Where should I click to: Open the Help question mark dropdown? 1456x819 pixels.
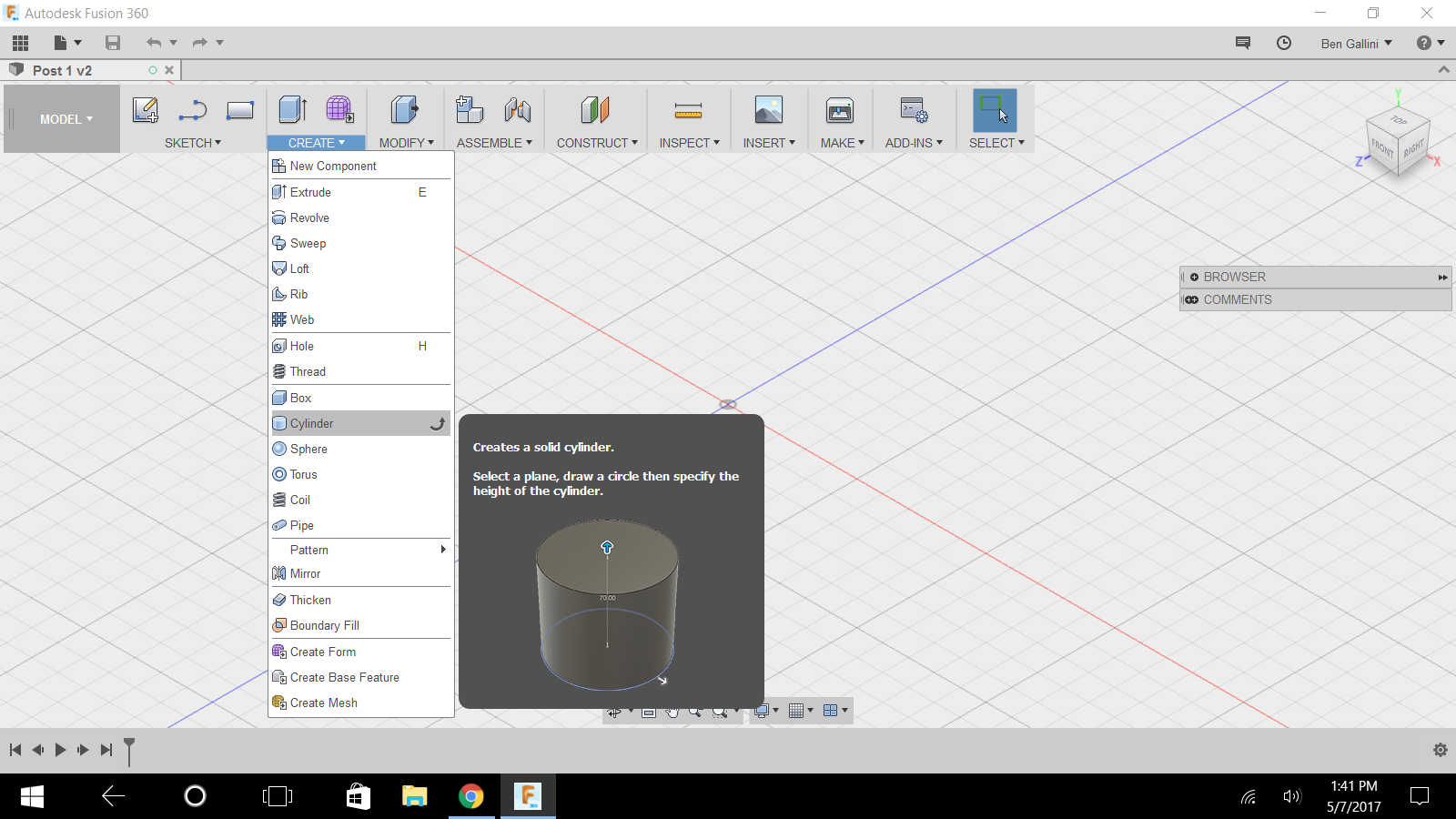1431,43
